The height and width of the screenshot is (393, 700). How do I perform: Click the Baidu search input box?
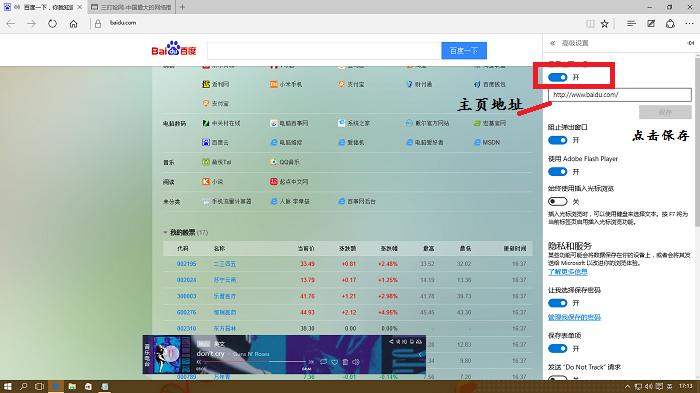click(x=324, y=50)
